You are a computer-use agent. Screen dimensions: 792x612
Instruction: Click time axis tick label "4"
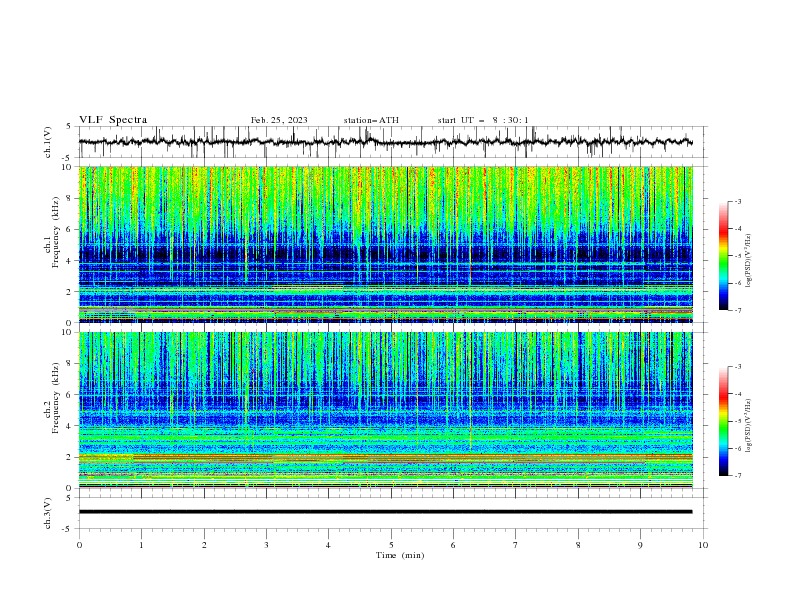328,545
